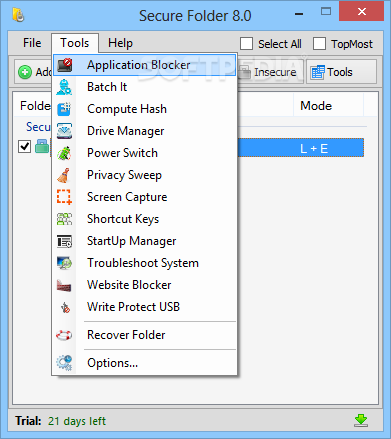Choose Application Blocker from Tools menu
391x439 pixels.
tap(144, 65)
